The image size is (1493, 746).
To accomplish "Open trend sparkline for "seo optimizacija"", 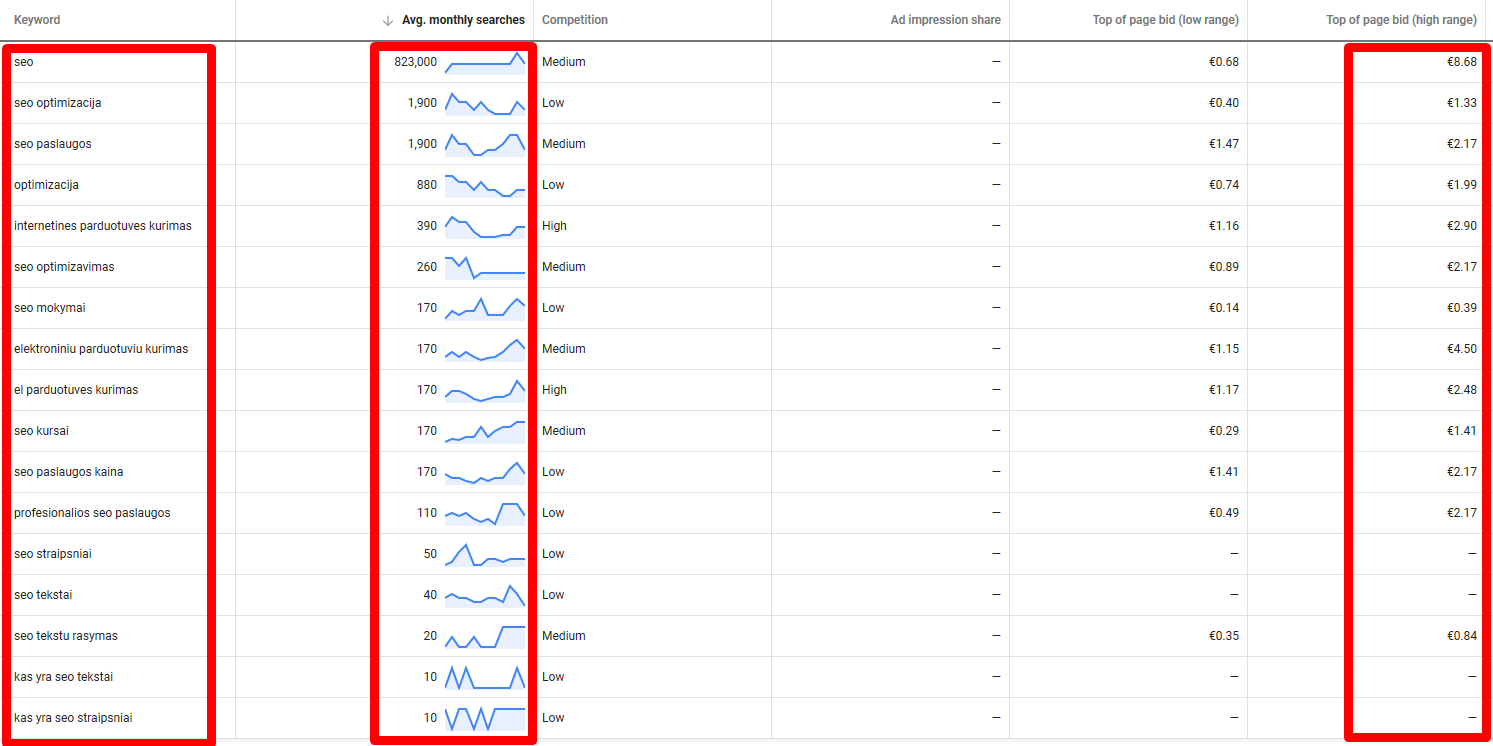I will 485,104.
